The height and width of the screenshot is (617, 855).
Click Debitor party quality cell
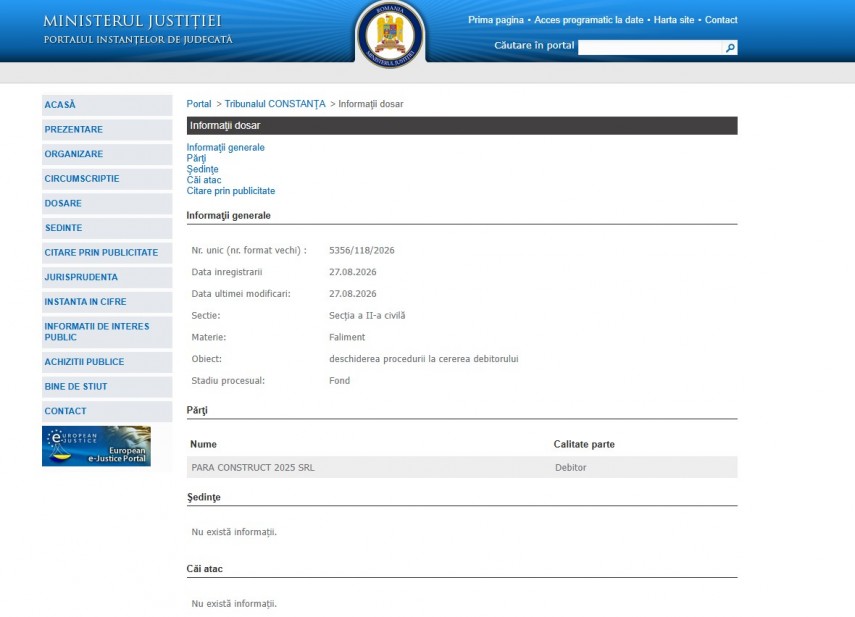(x=570, y=468)
